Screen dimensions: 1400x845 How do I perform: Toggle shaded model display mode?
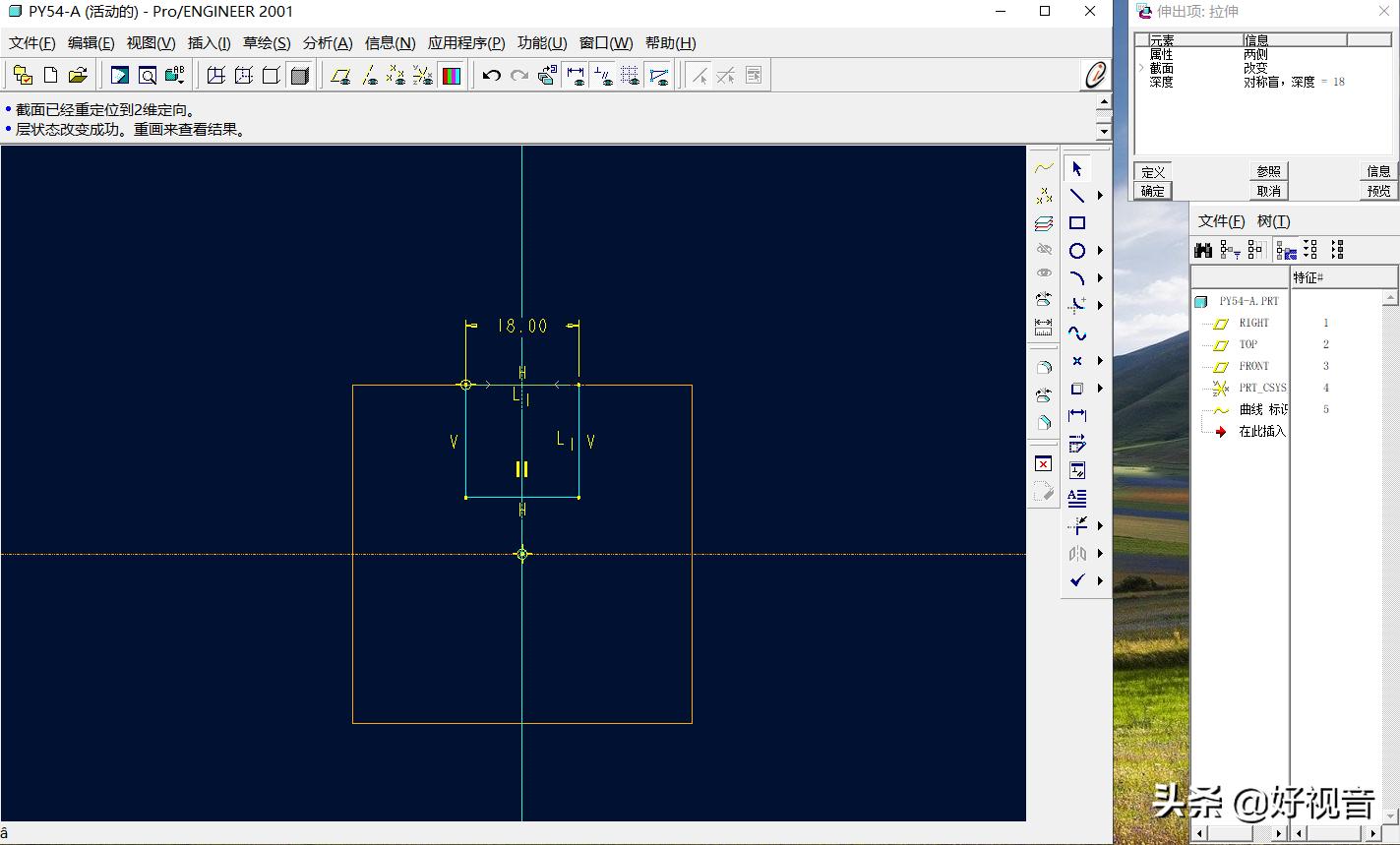pos(300,76)
